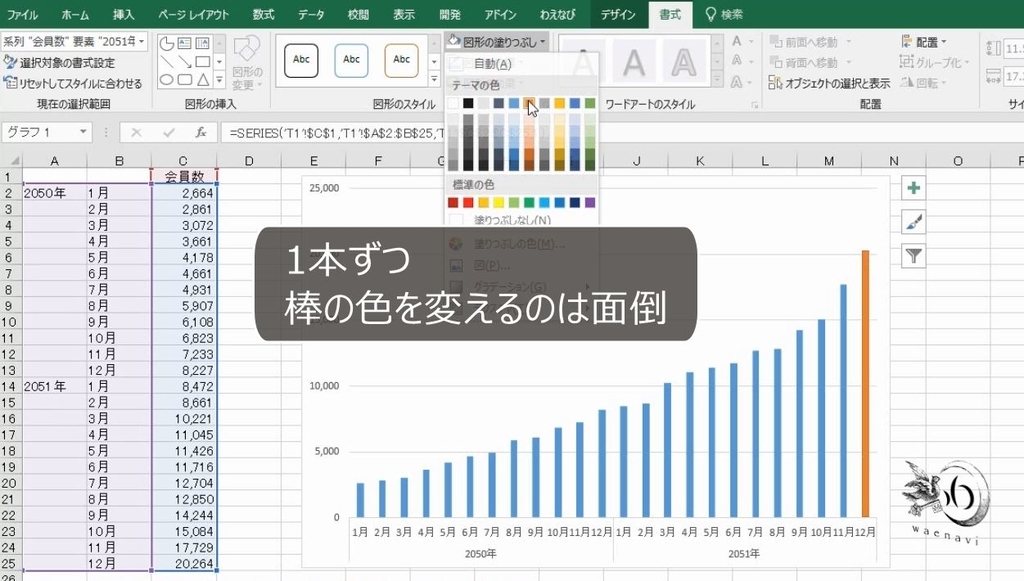
Task: Open the name box dropdown showing グラフ 1
Action: (83, 132)
